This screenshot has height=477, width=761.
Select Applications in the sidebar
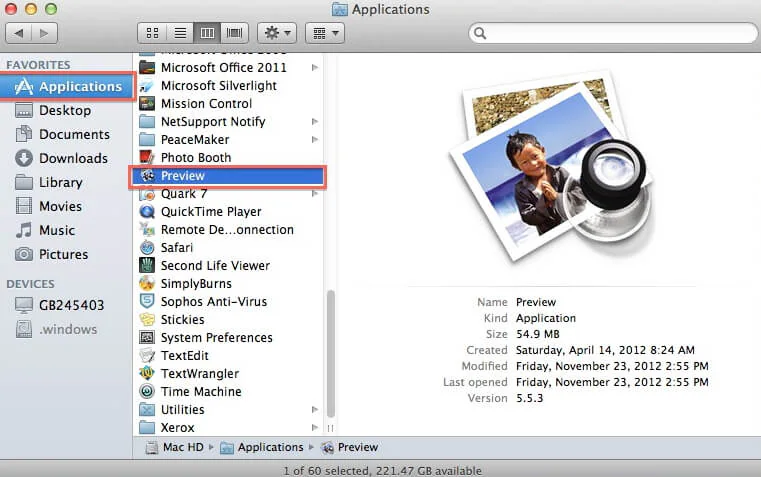tap(67, 86)
